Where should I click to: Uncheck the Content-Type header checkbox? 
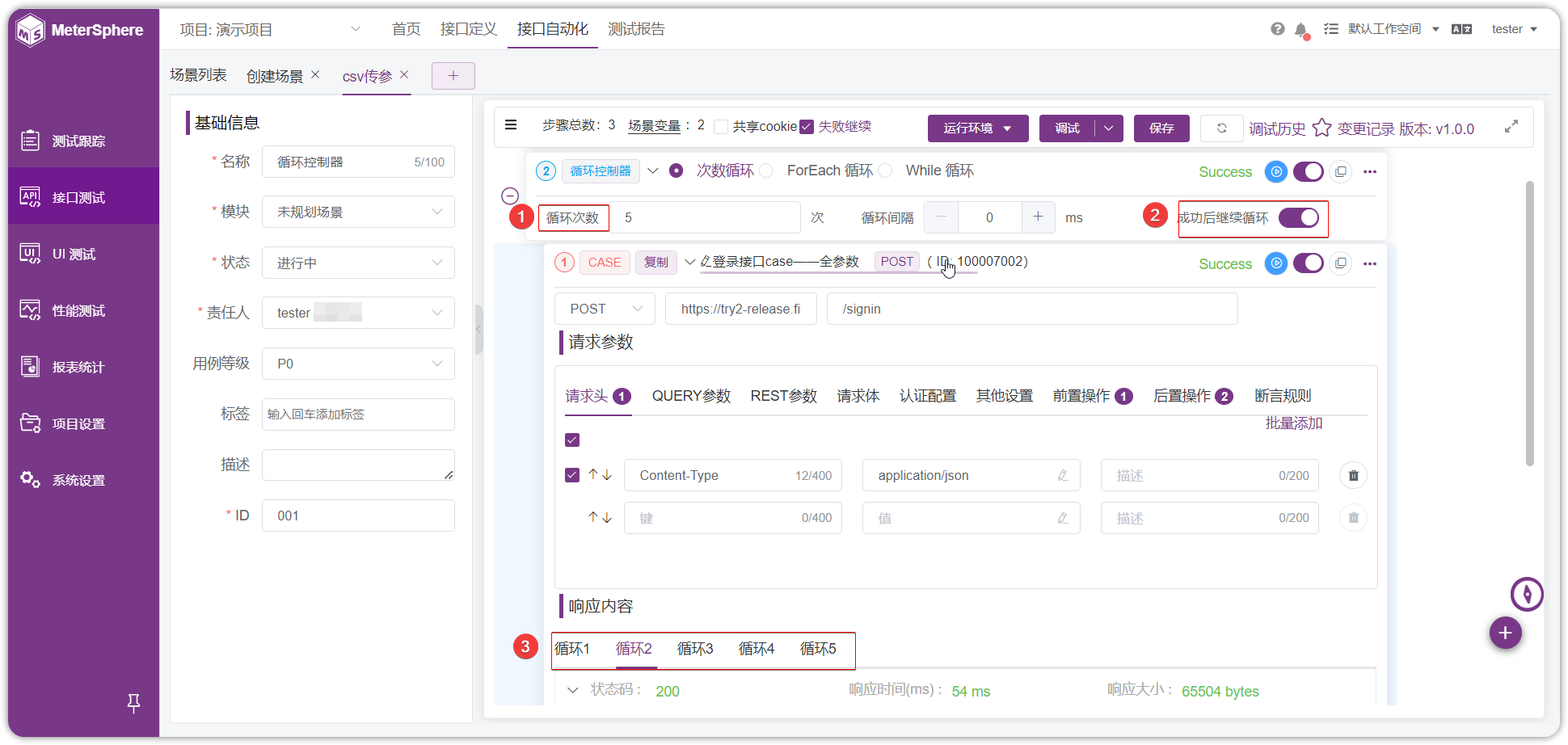[x=572, y=475]
